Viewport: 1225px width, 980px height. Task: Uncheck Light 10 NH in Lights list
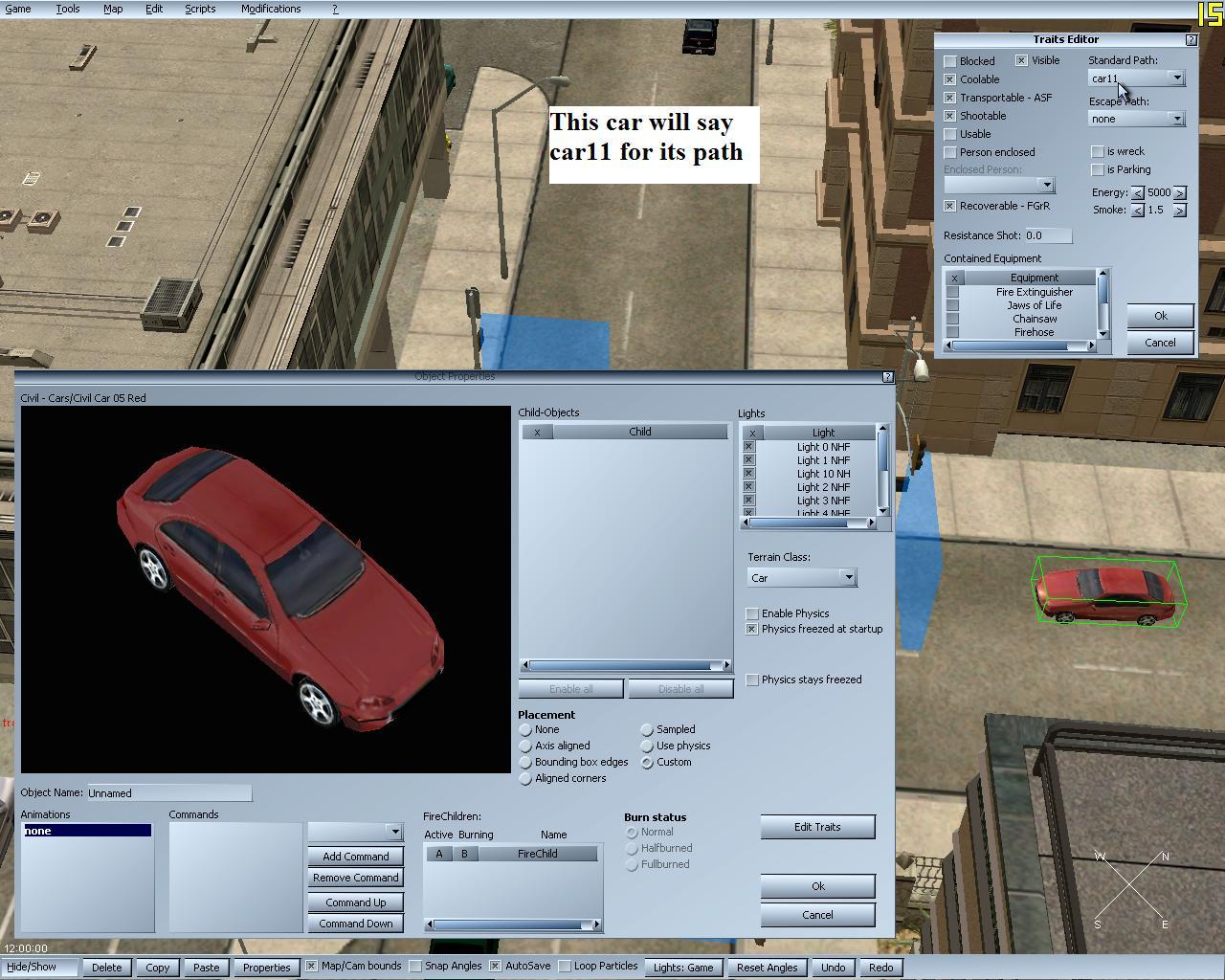tap(748, 474)
